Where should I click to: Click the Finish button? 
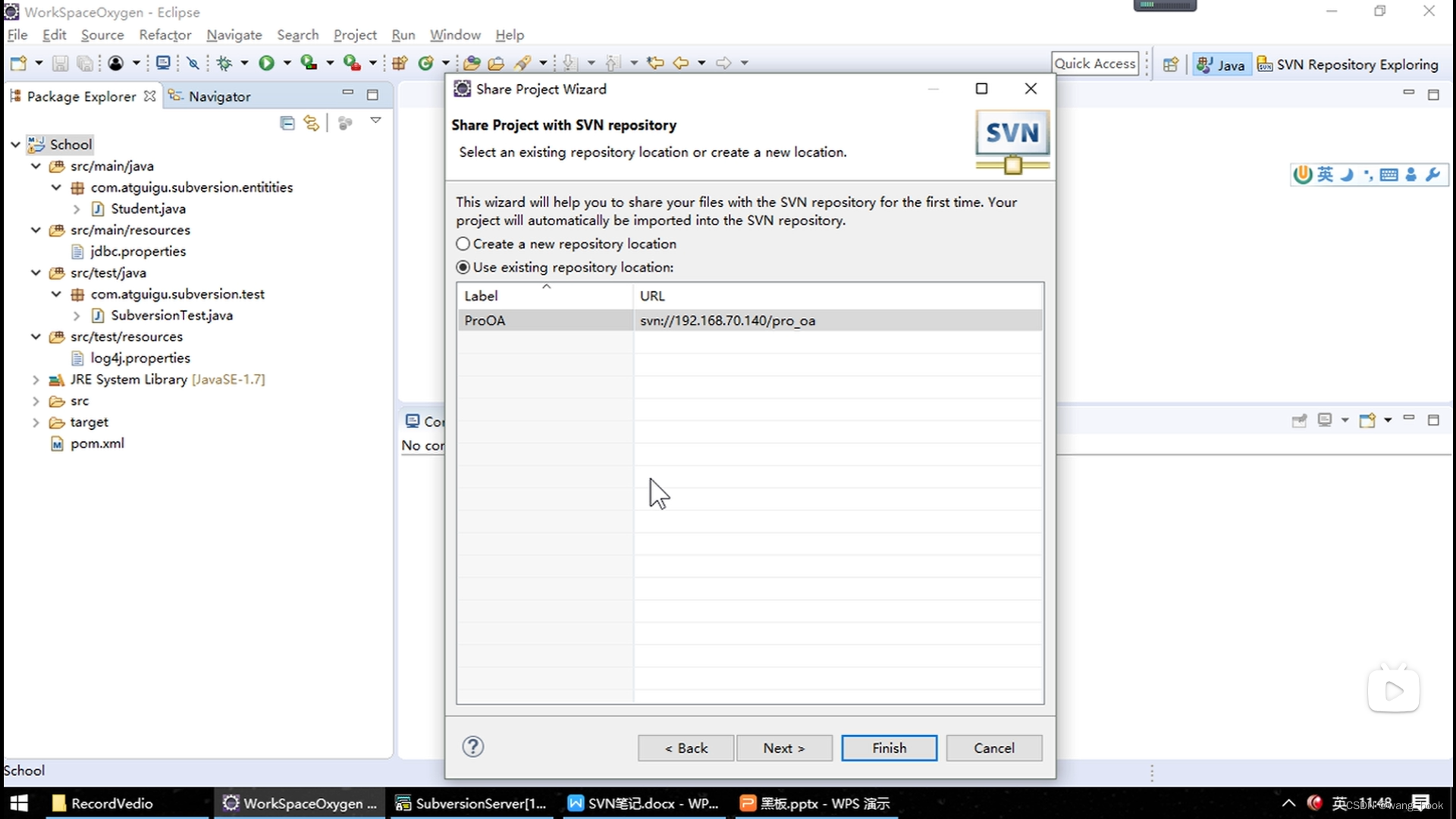point(889,748)
